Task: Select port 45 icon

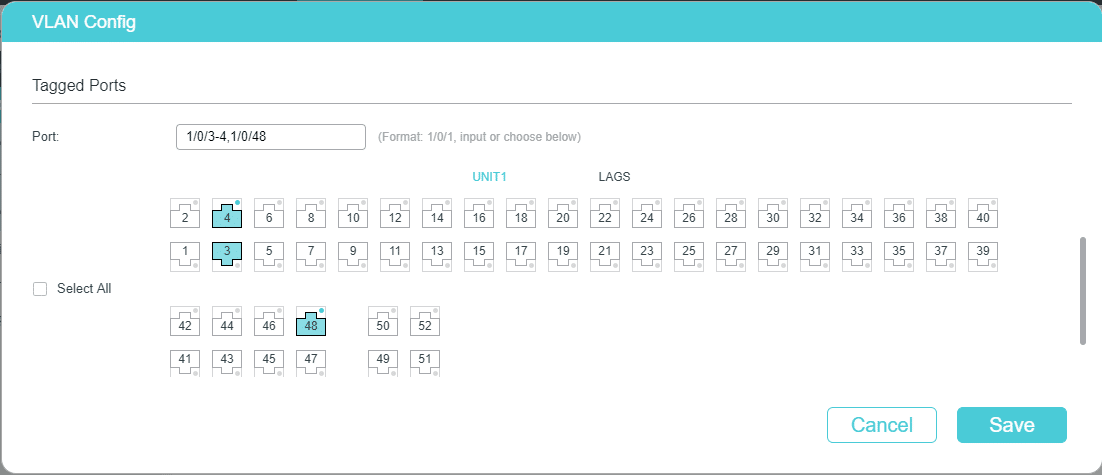Action: 269,360
